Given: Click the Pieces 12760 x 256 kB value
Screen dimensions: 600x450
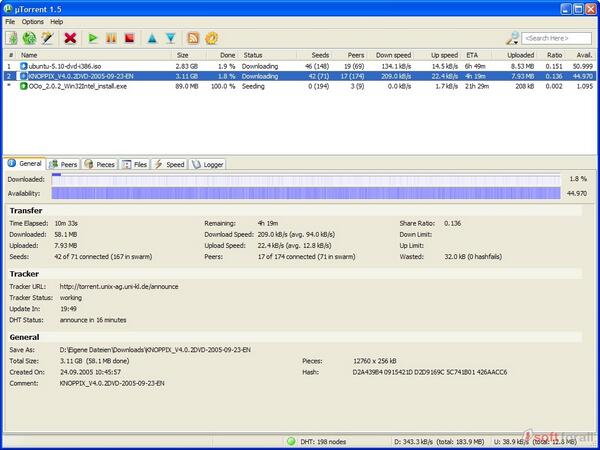Looking at the screenshot, I should click(375, 361).
